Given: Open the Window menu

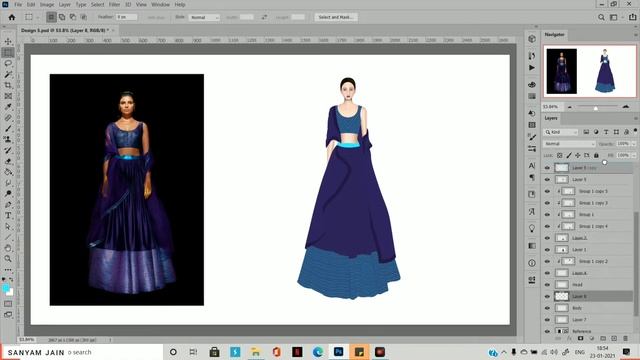Looking at the screenshot, I should tap(160, 4).
